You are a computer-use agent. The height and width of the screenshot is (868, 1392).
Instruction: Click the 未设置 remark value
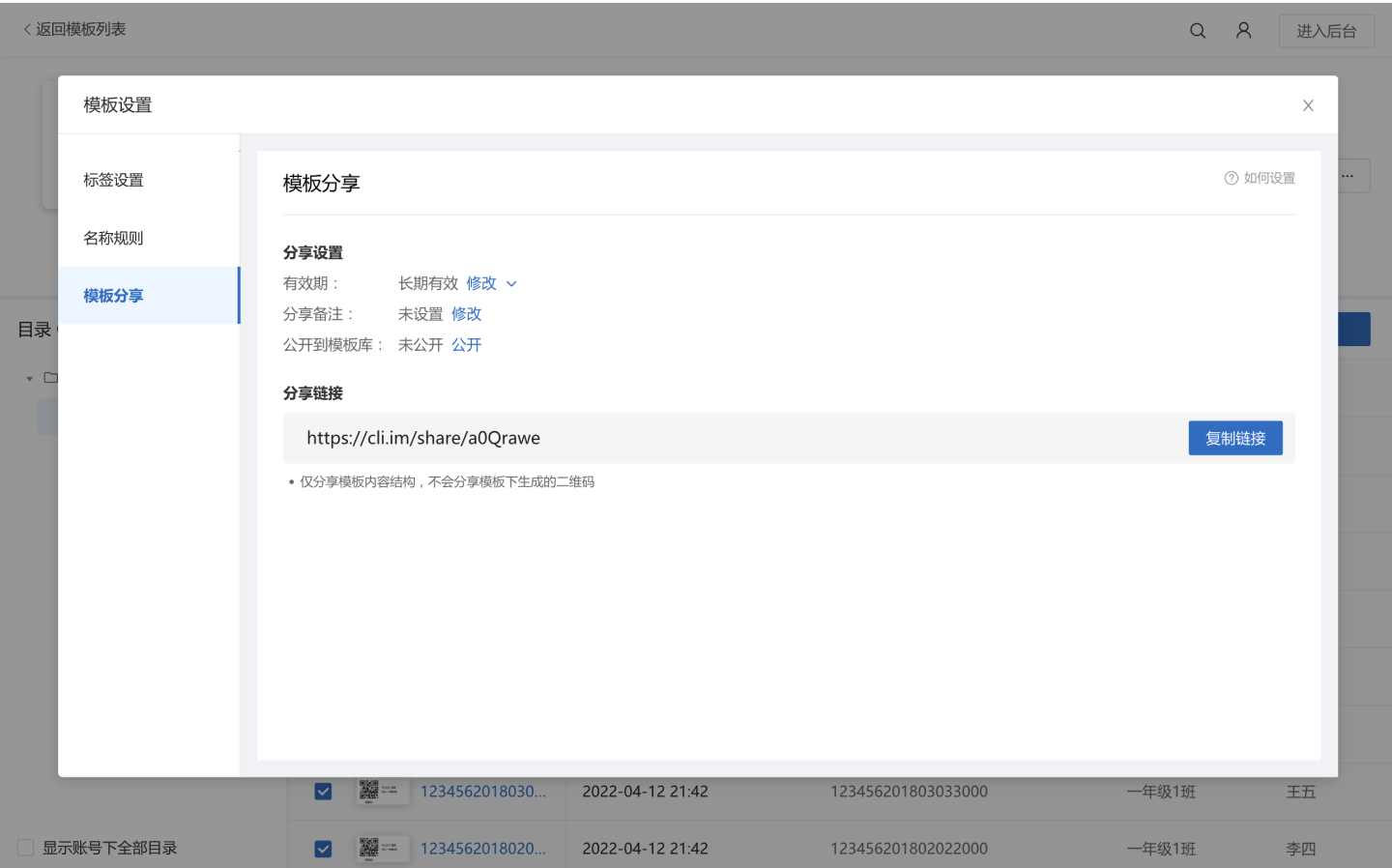pos(420,314)
